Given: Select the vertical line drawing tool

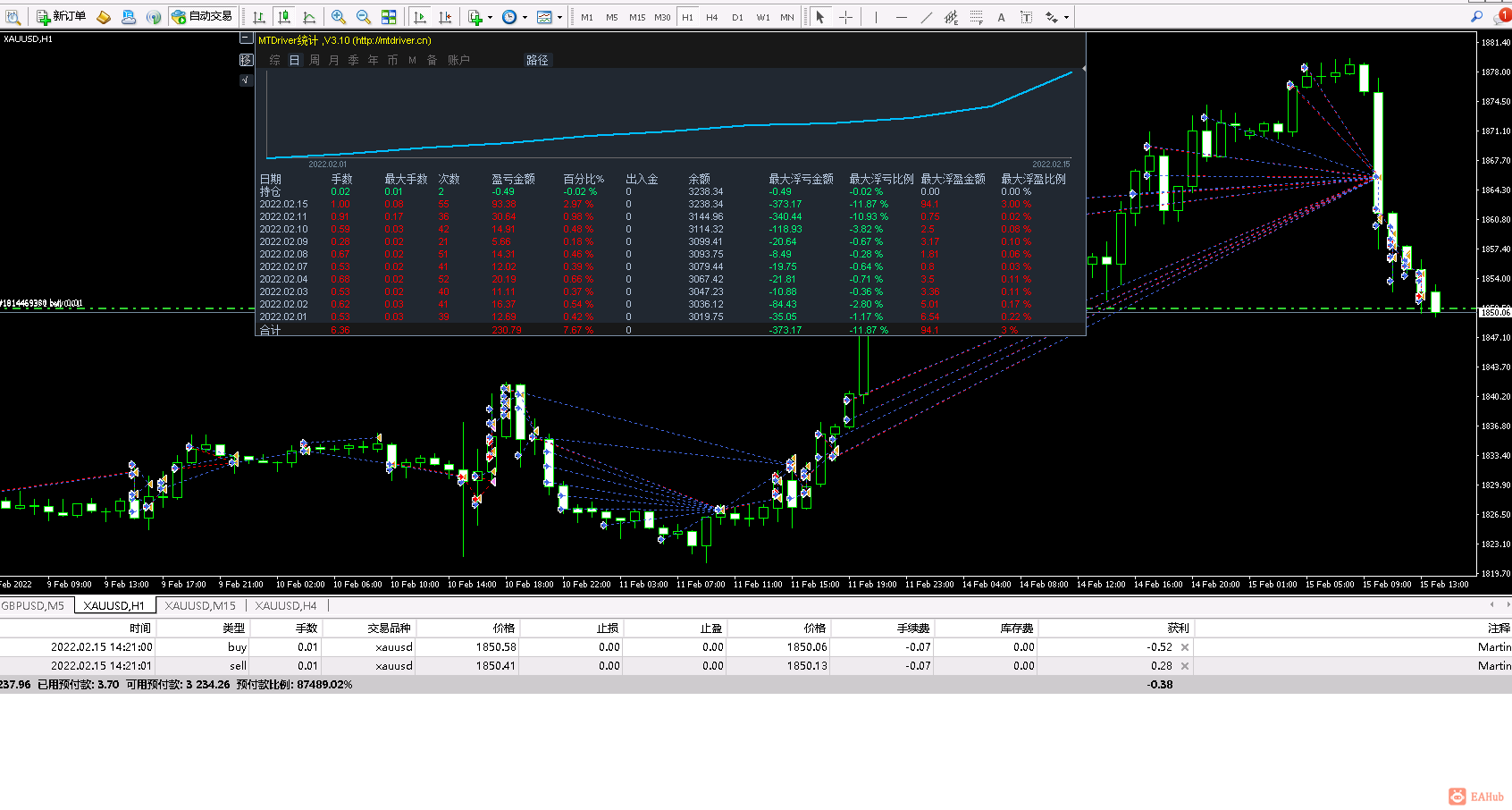Looking at the screenshot, I should pos(876,16).
